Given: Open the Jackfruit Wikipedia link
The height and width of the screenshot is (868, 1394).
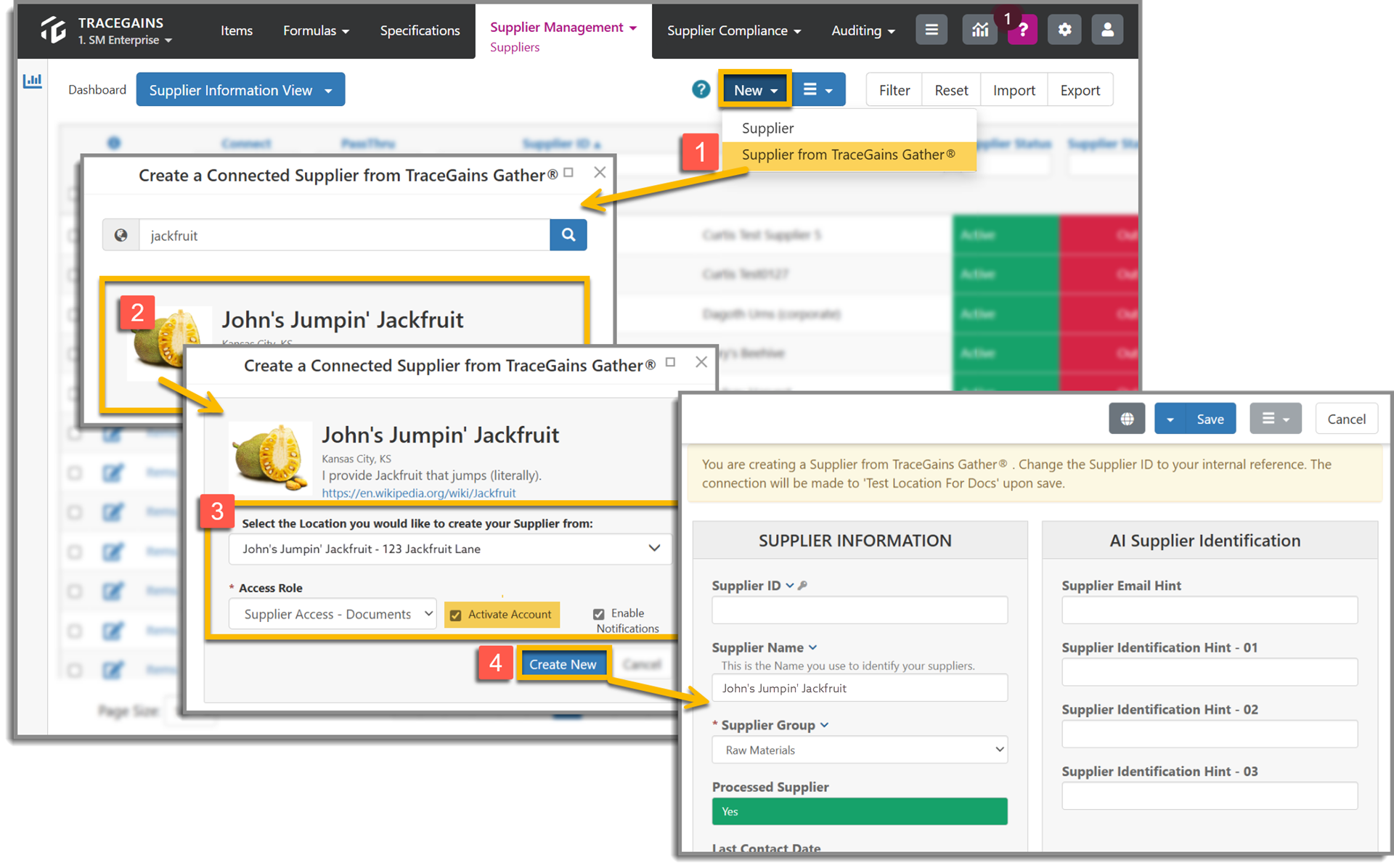Looking at the screenshot, I should [419, 493].
